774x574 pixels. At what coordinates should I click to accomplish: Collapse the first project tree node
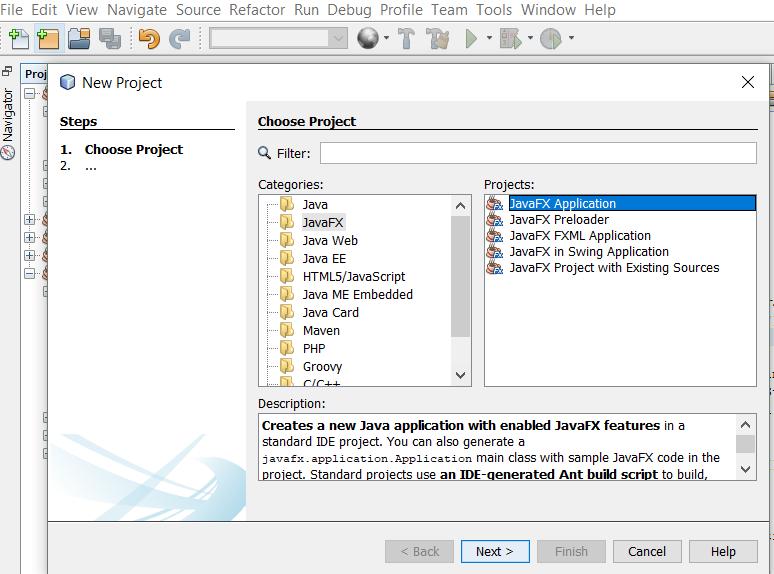[x=30, y=93]
